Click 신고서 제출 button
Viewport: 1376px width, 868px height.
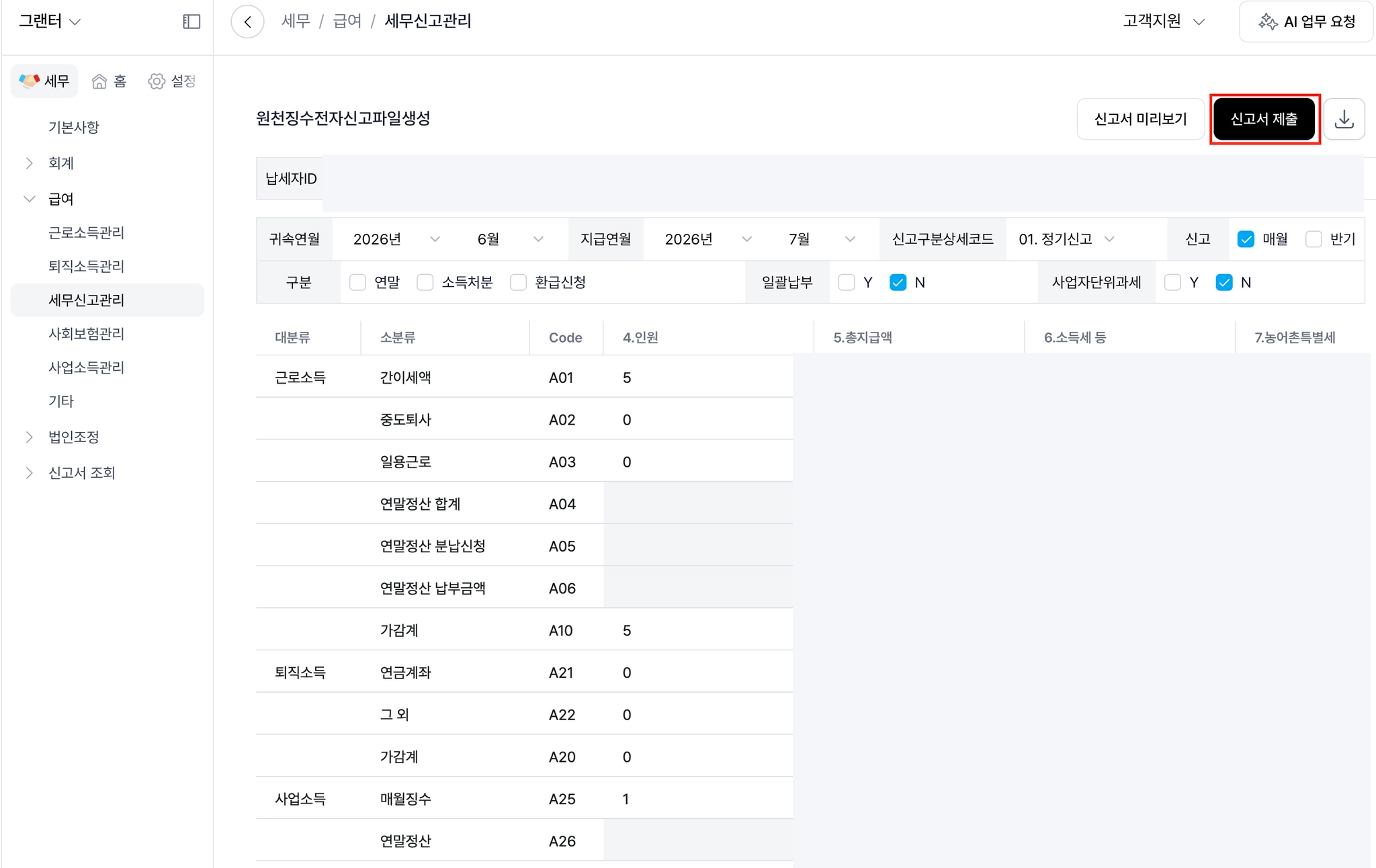pyautogui.click(x=1264, y=119)
